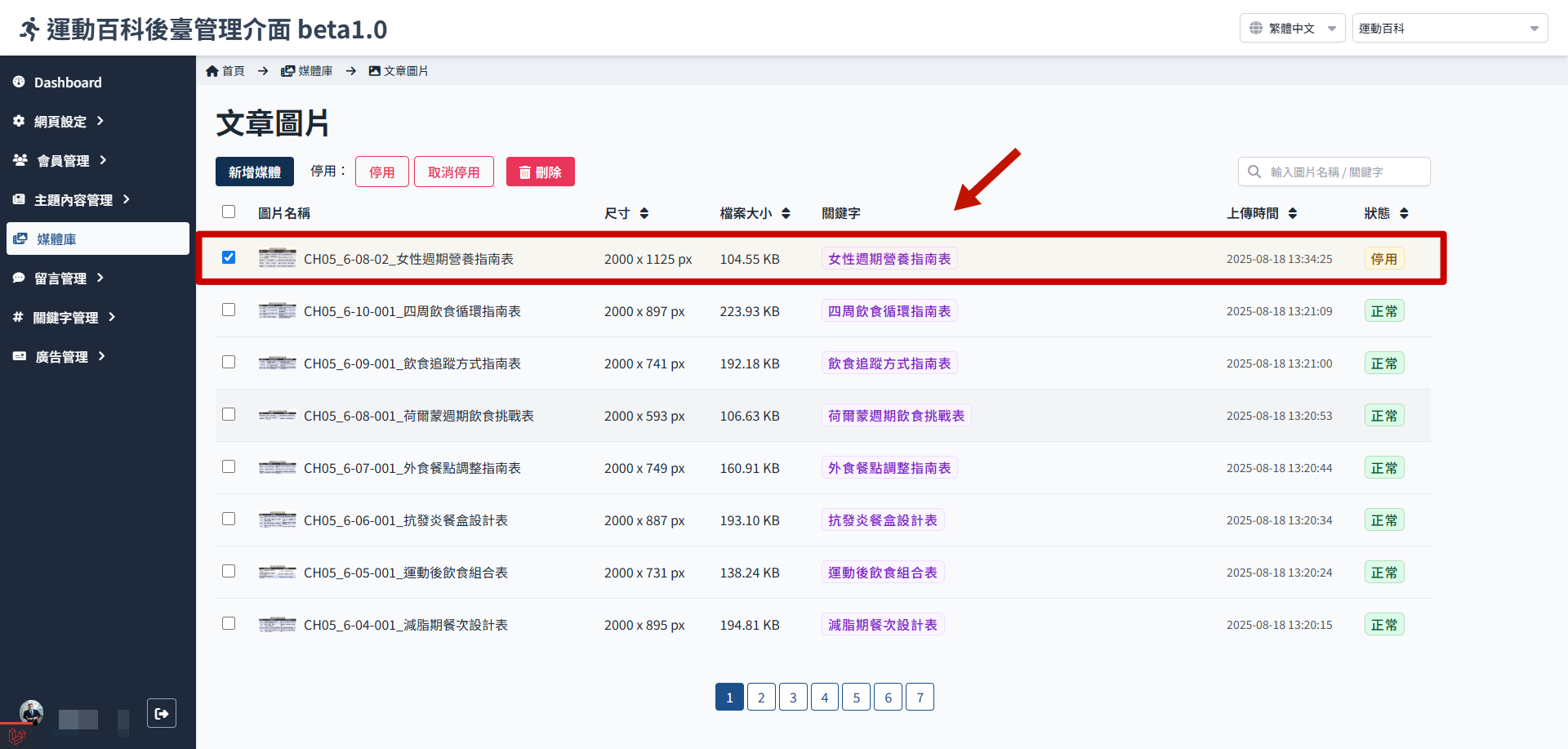Go to 媒體庫 breadcrumb link
Image resolution: width=1568 pixels, height=749 pixels.
306,71
